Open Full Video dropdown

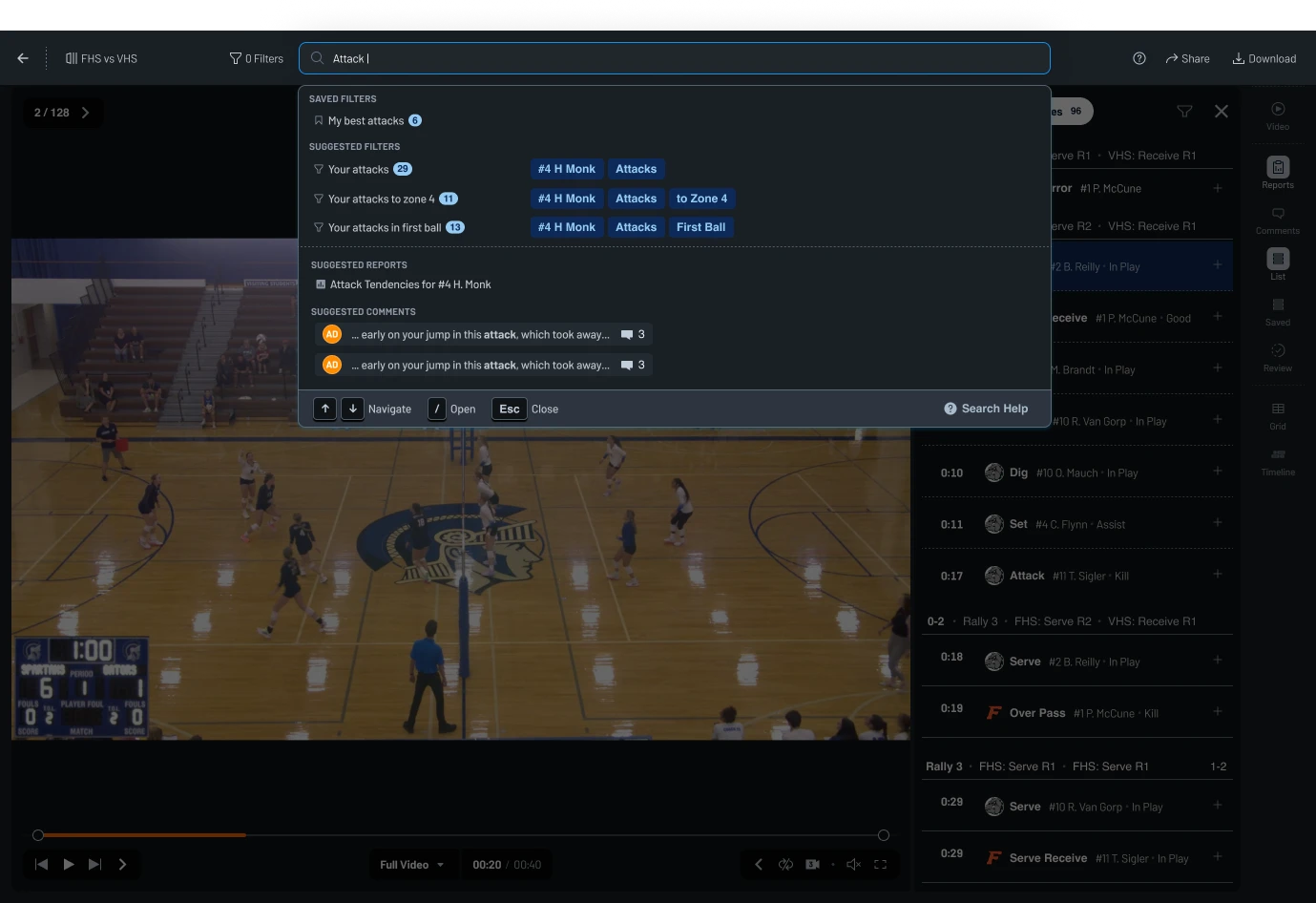411,865
